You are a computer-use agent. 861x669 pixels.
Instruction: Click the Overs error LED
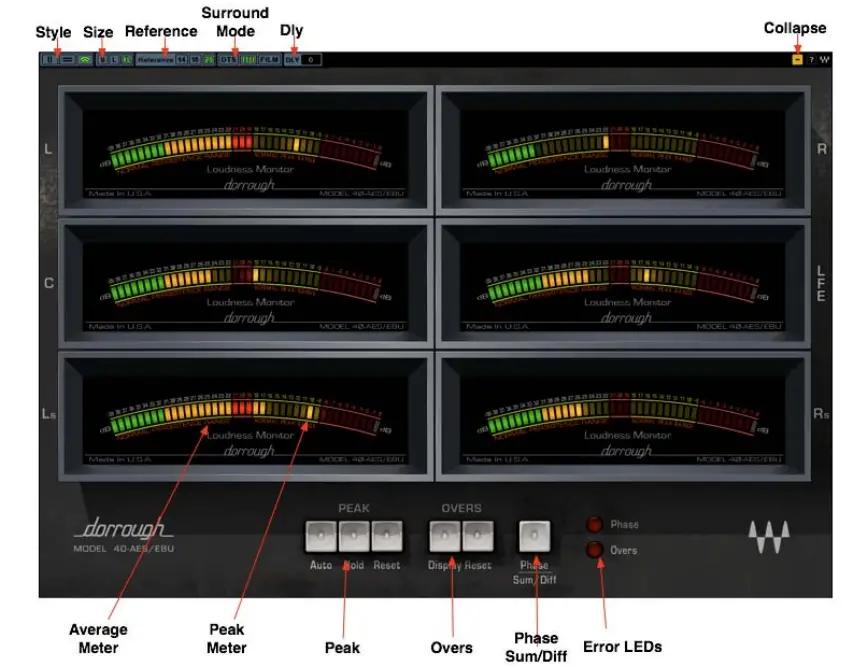[593, 547]
